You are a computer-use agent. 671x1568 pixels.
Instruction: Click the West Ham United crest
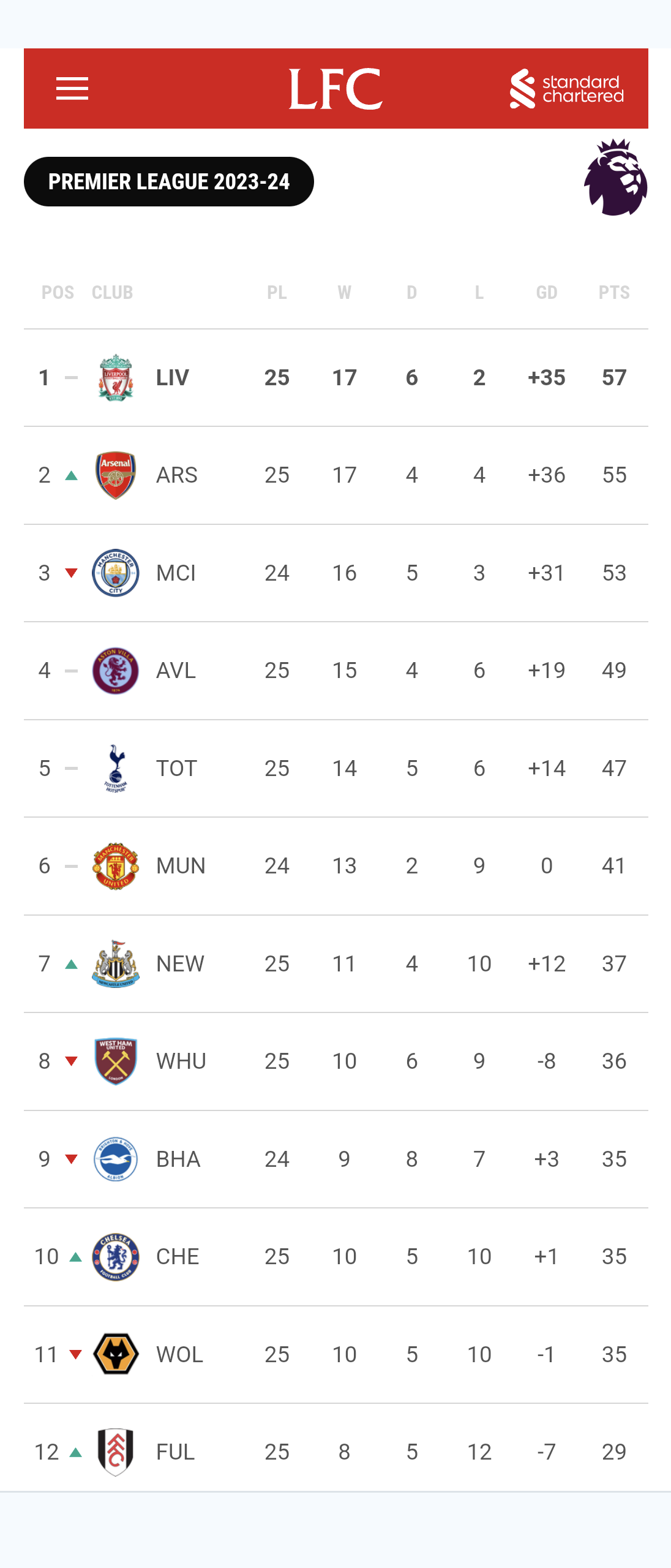point(116,1061)
